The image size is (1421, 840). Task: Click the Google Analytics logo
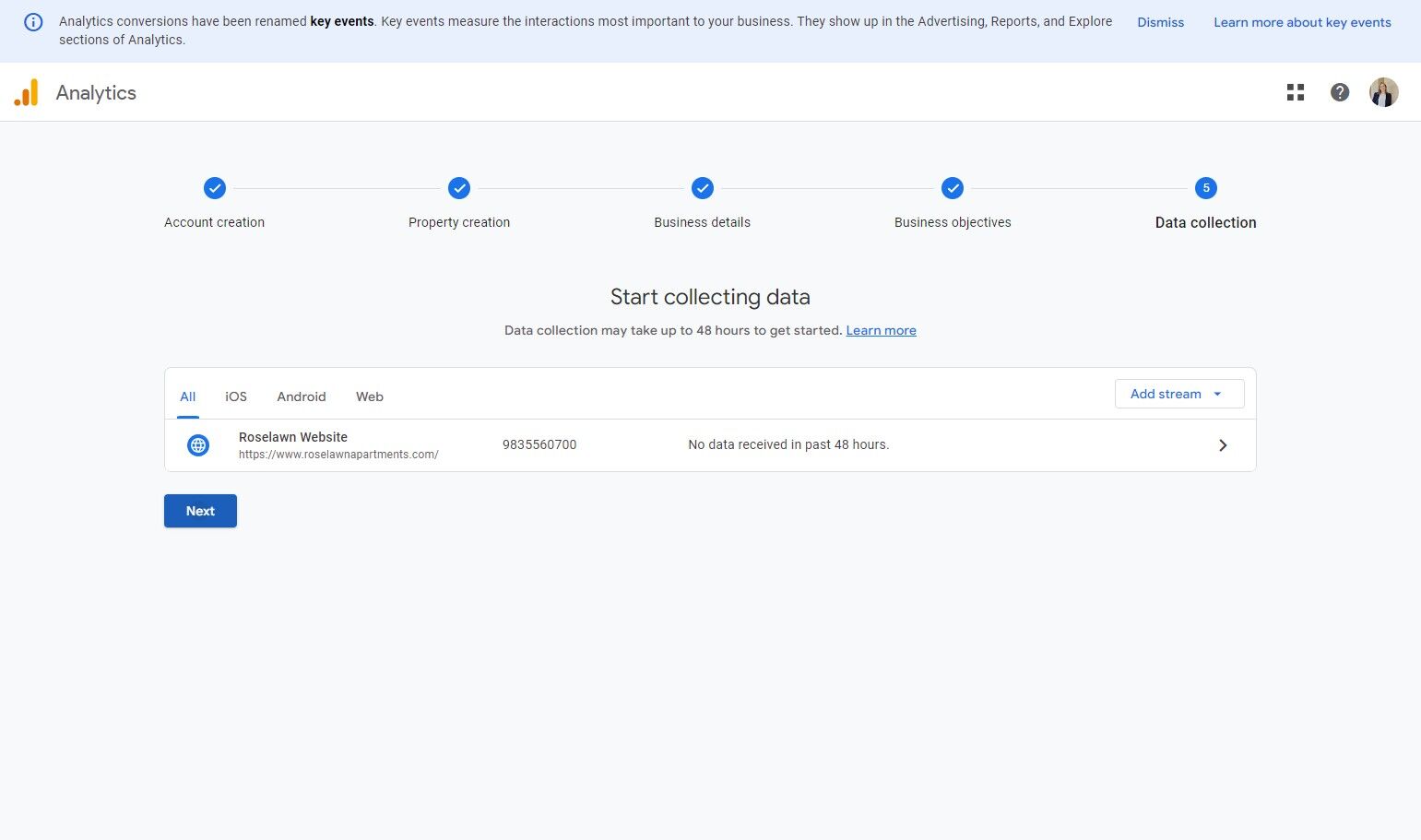pyautogui.click(x=26, y=92)
